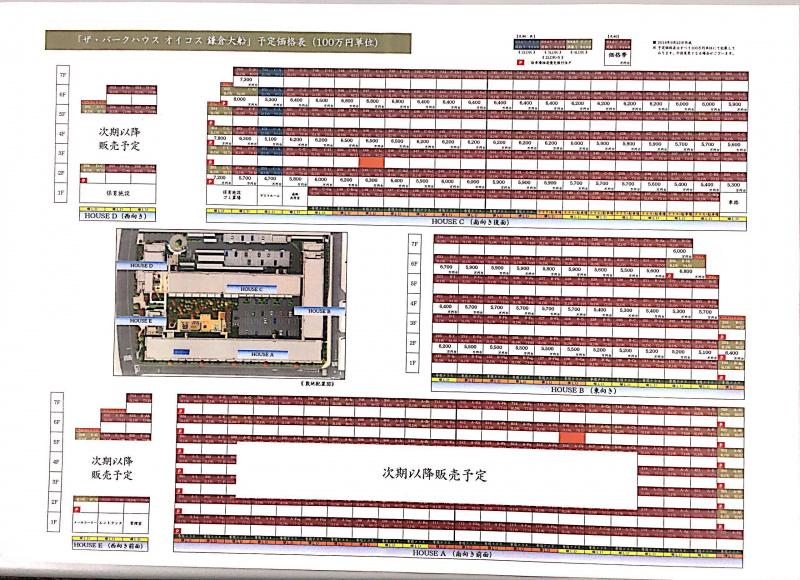Select the HOUSE E marker on the site map
The width and height of the screenshot is (800, 580).
click(x=139, y=322)
